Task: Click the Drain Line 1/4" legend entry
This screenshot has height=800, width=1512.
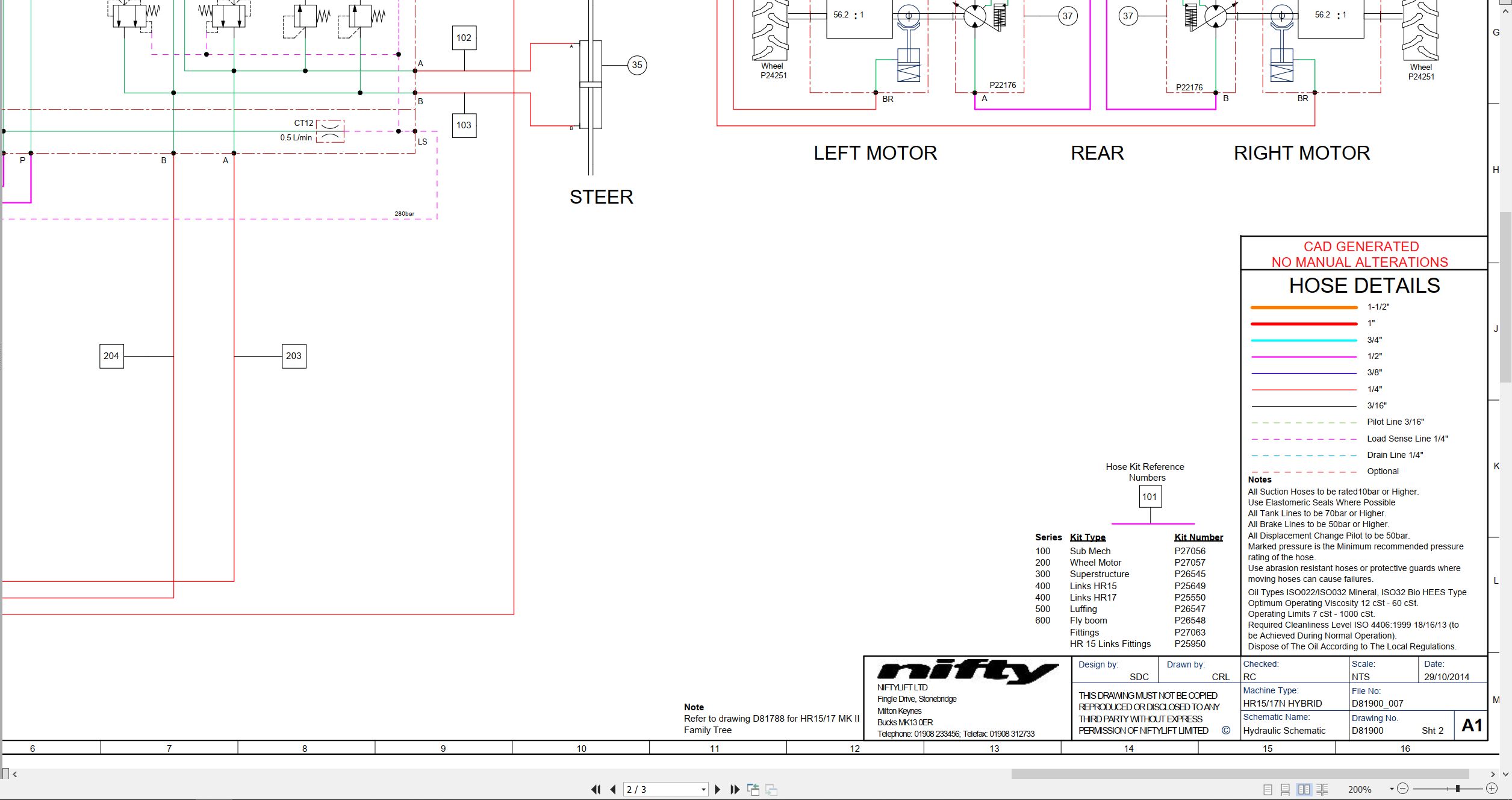Action: pyautogui.click(x=1395, y=455)
